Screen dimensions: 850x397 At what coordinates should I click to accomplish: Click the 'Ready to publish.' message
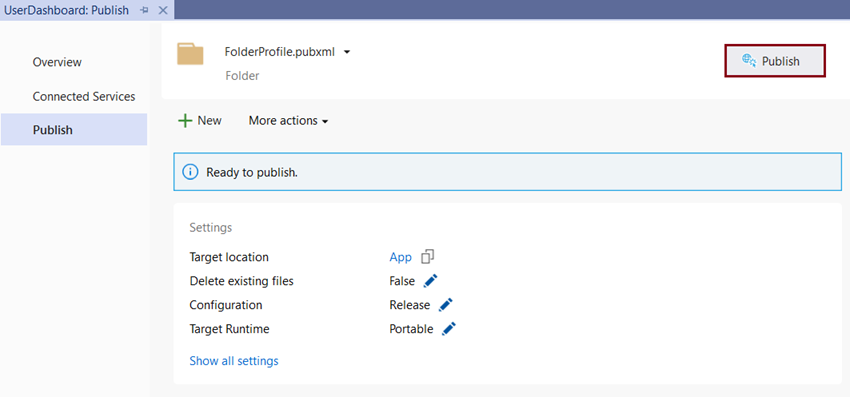pyautogui.click(x=252, y=173)
